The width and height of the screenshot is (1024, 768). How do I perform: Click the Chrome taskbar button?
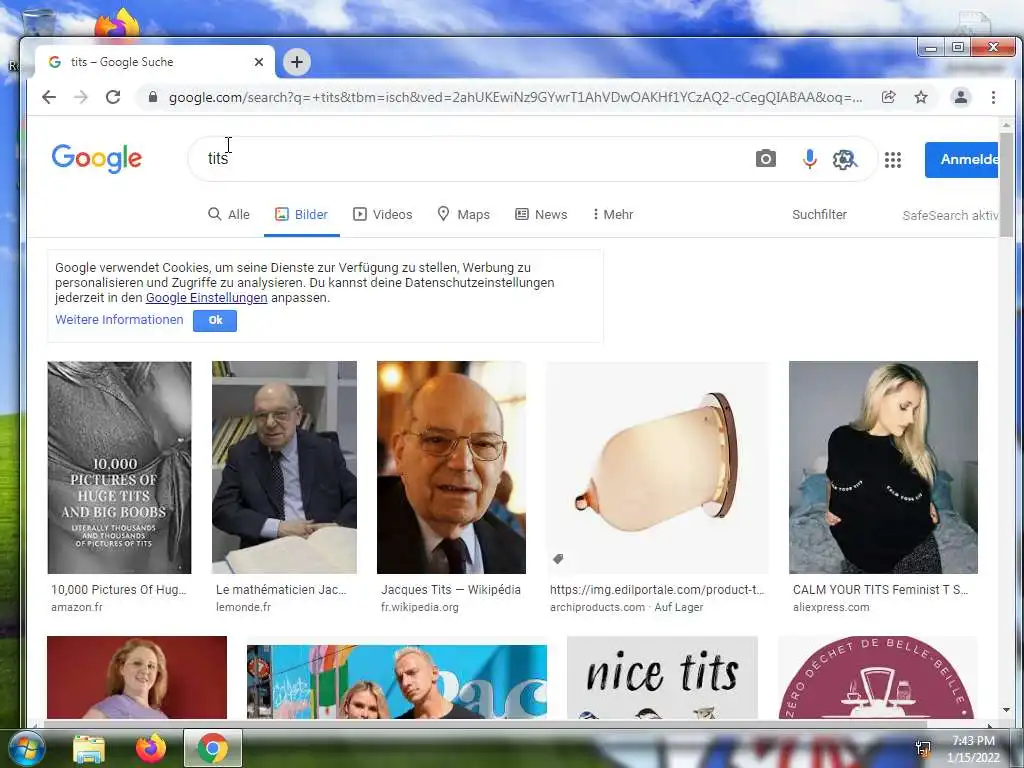pos(213,748)
